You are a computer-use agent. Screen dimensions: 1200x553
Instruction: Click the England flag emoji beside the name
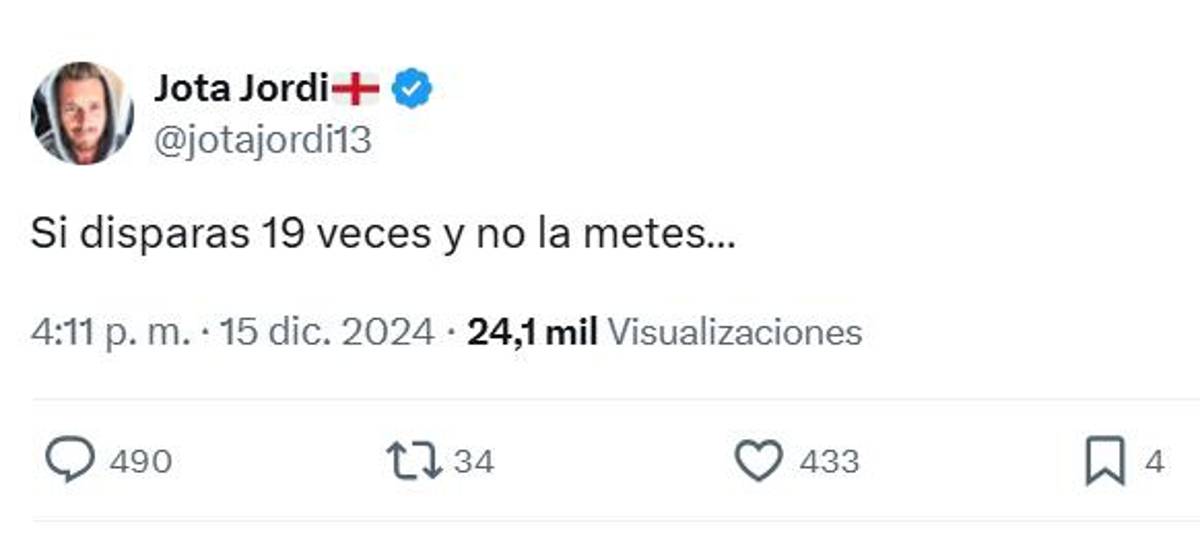355,90
